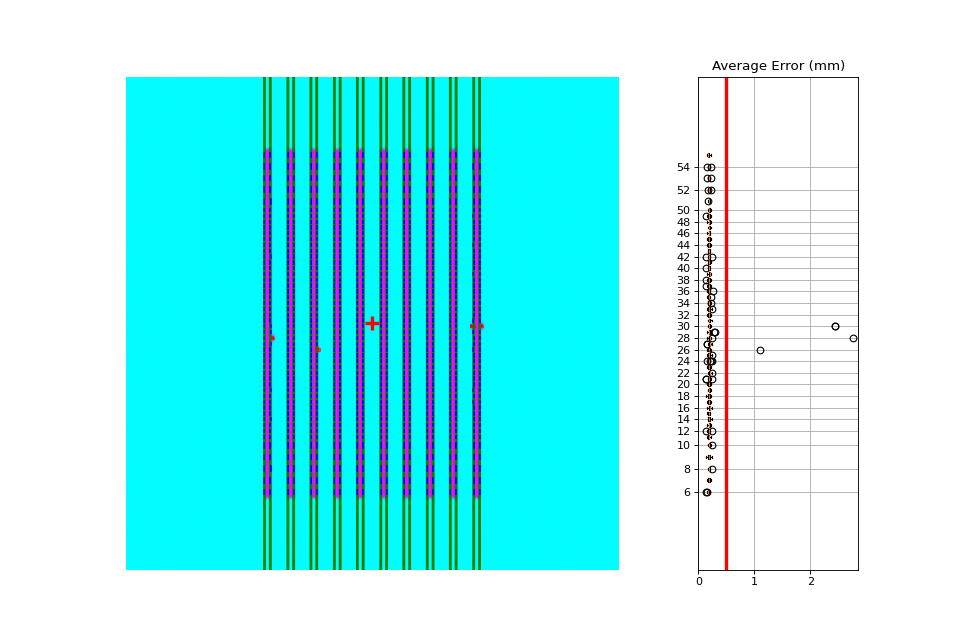Select the far-right outlier circle at leaf 28
960x640 pixels.
click(x=853, y=338)
